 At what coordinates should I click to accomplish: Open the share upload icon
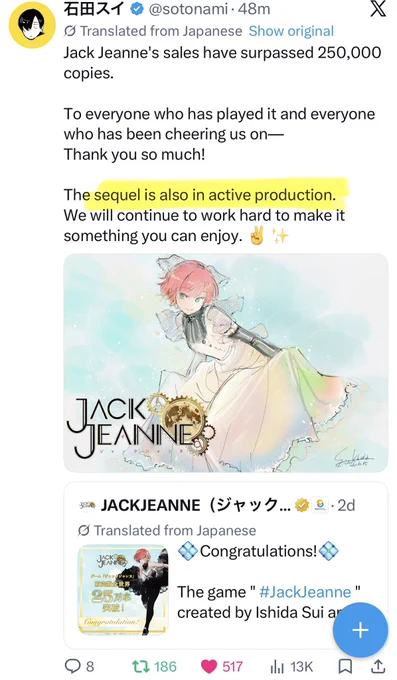378,667
